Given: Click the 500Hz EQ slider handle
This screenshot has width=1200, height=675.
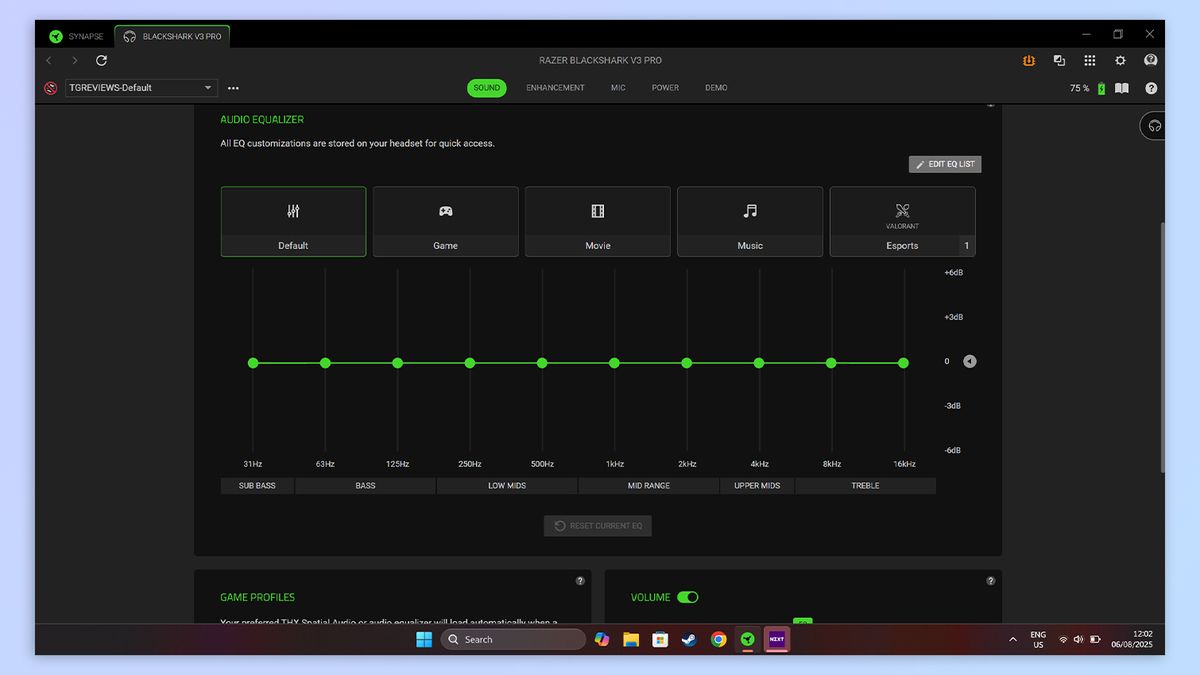Looking at the screenshot, I should point(542,363).
